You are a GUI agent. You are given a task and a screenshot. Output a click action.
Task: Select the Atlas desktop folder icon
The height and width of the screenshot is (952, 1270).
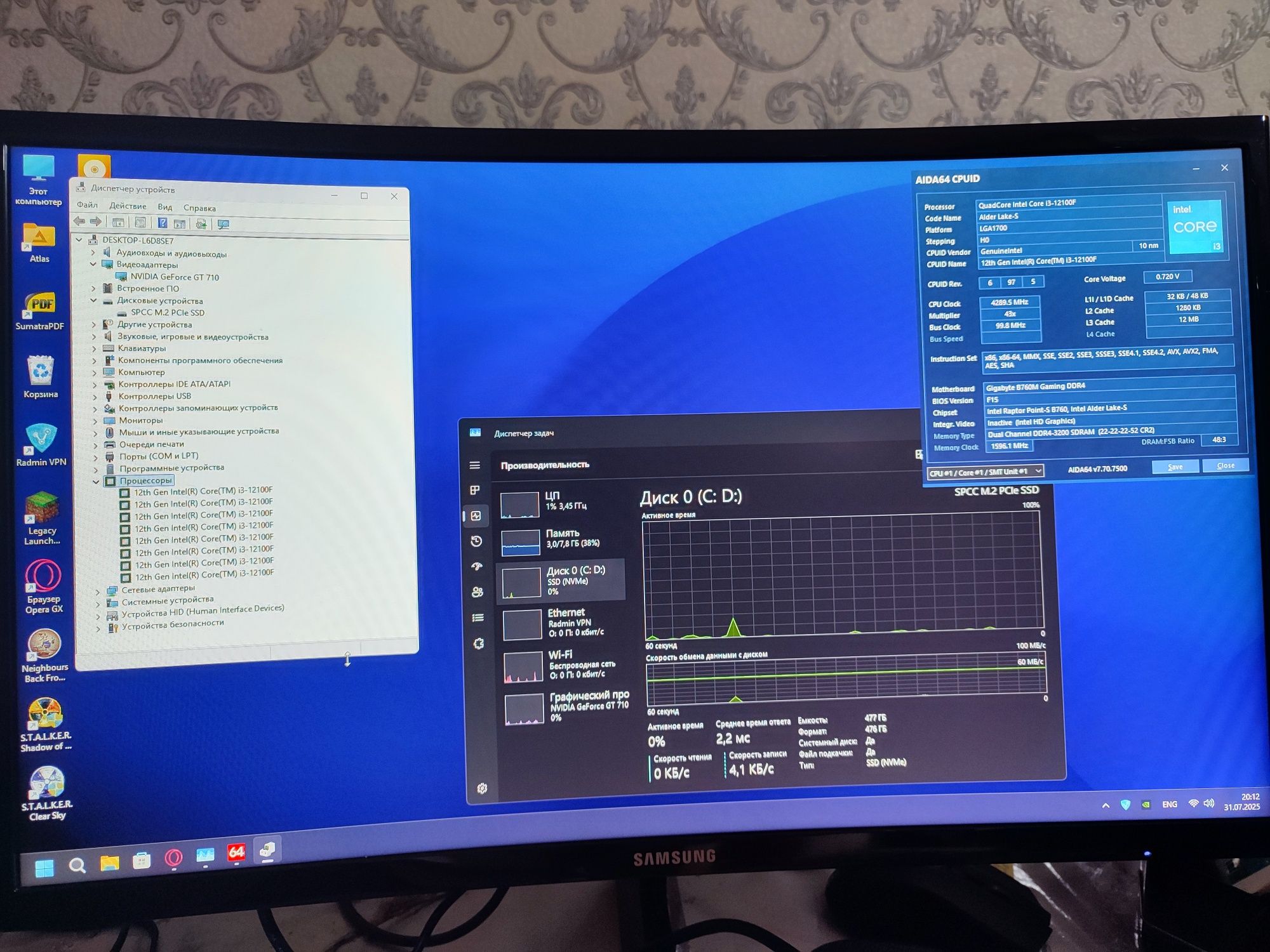[x=39, y=242]
